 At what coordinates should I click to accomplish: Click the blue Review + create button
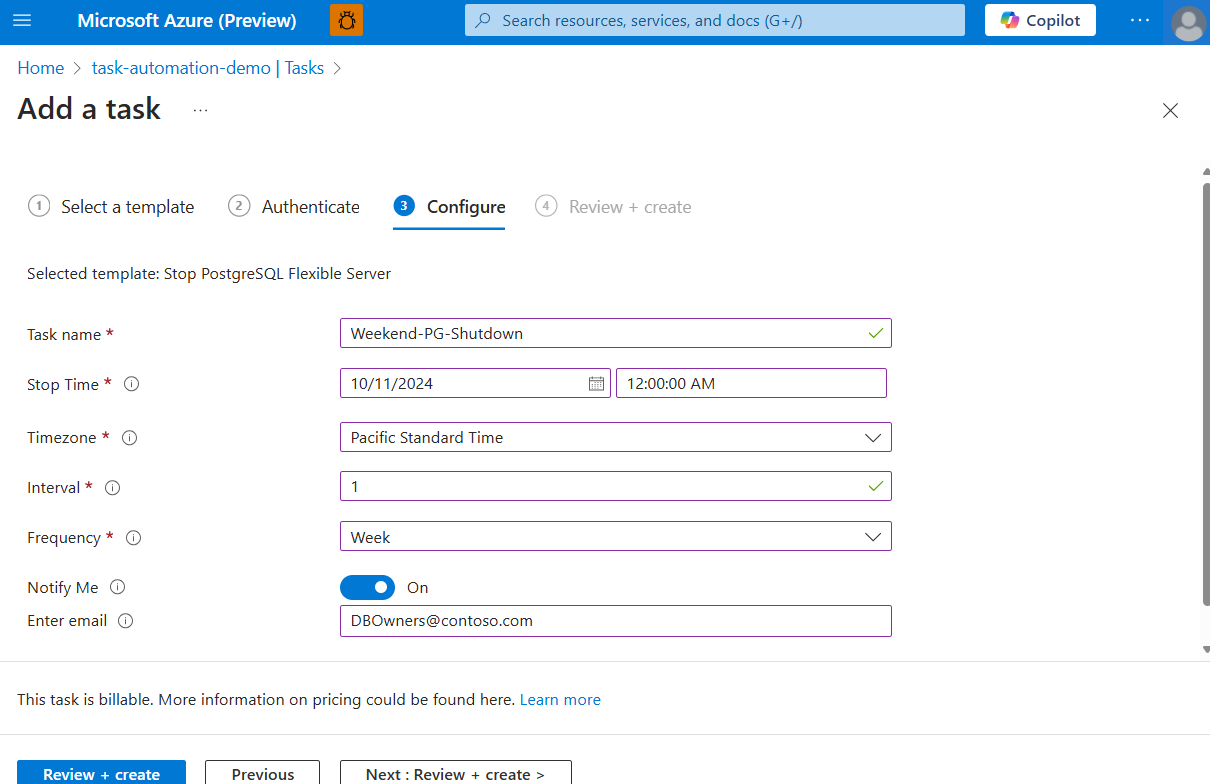click(x=101, y=773)
